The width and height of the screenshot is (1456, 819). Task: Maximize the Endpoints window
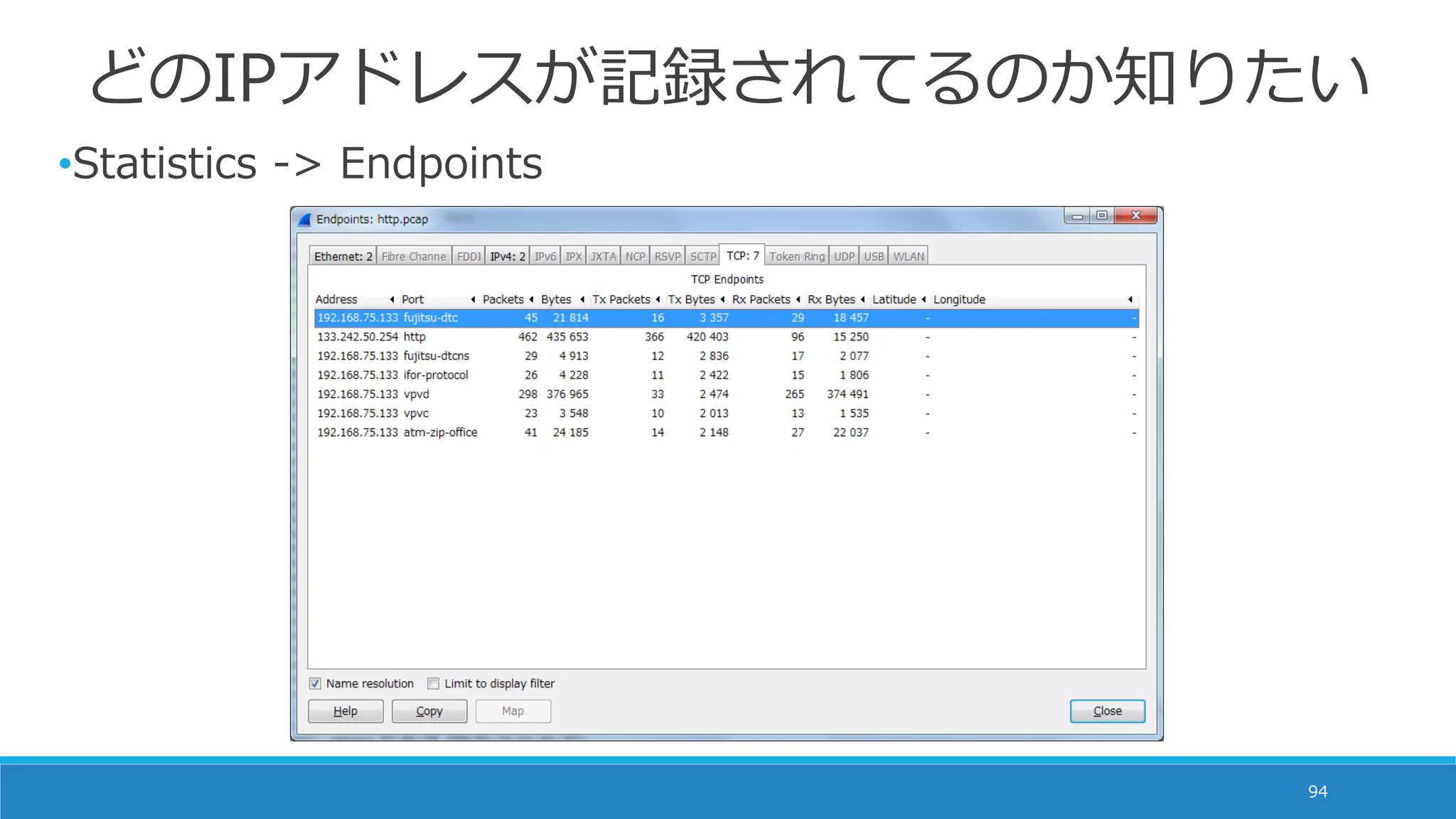(1102, 216)
